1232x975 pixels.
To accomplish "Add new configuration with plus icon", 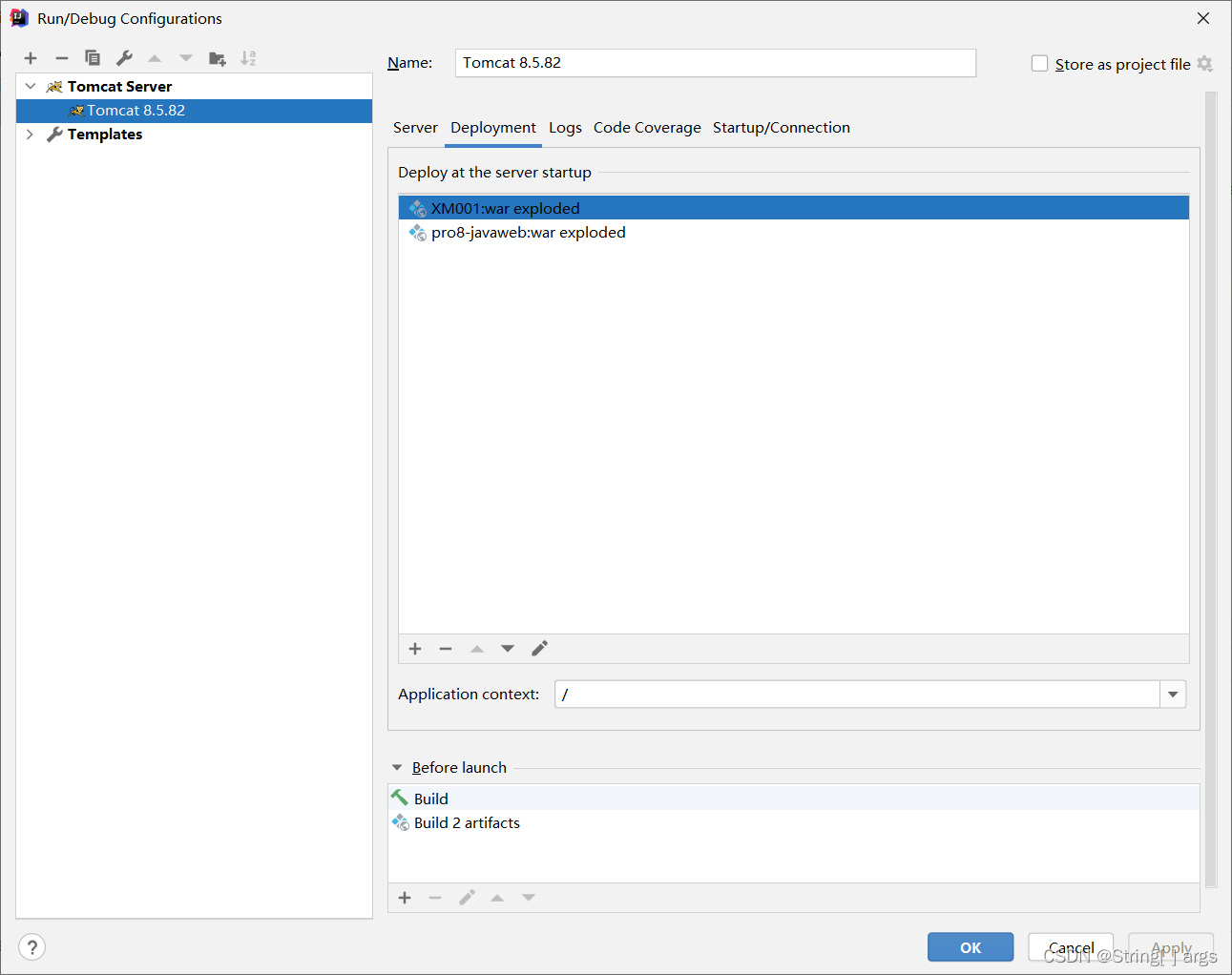I will [31, 58].
